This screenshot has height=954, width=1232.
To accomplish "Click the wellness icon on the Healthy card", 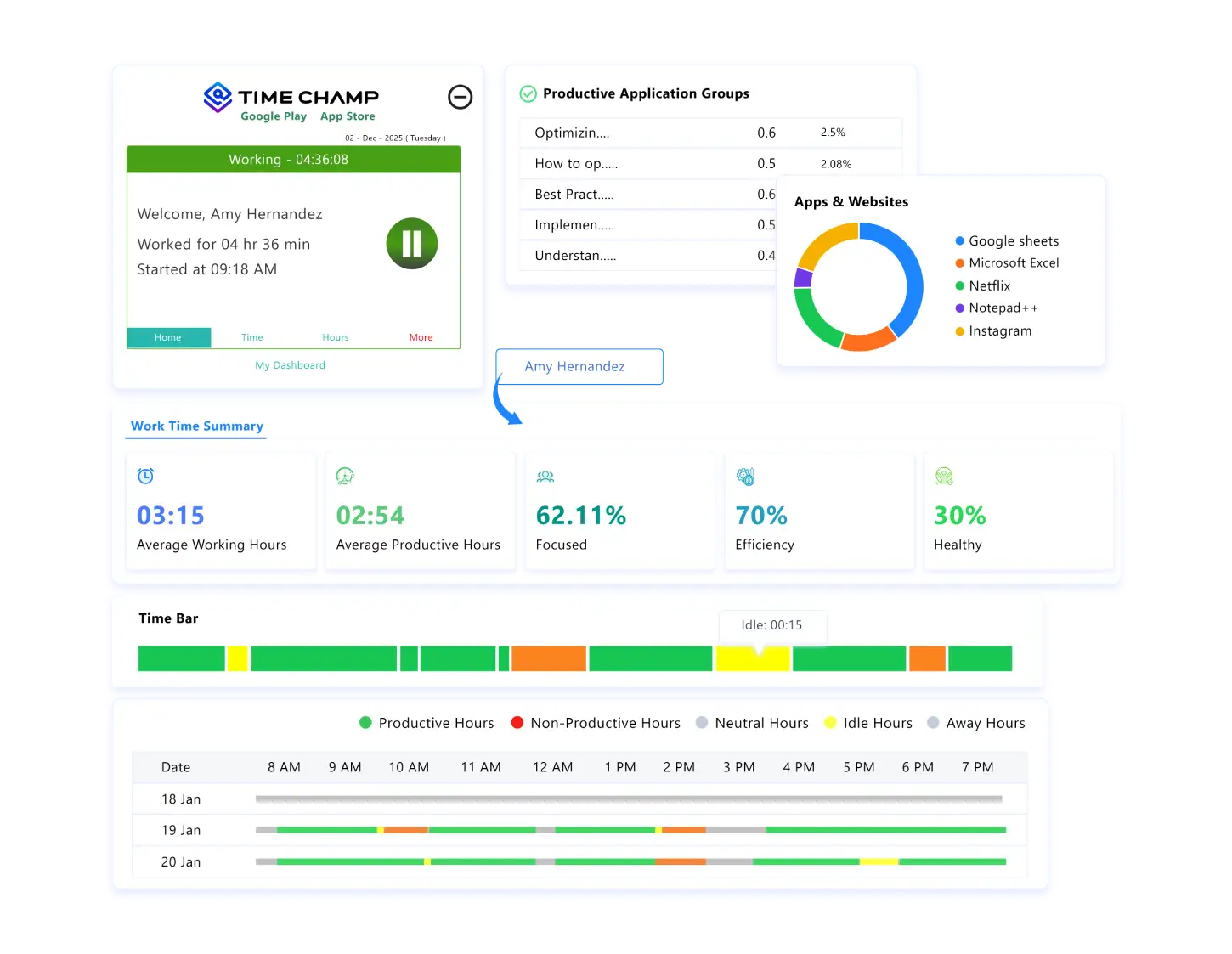I will [943, 476].
